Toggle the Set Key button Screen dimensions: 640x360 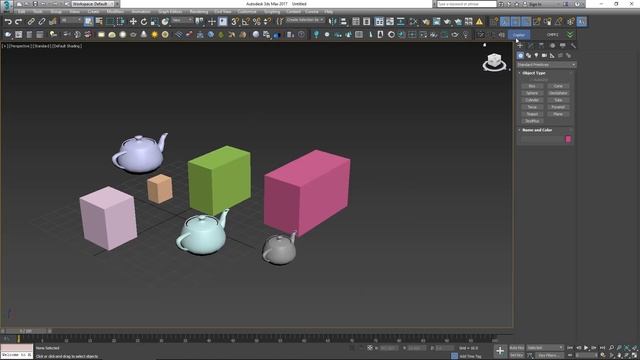point(517,355)
